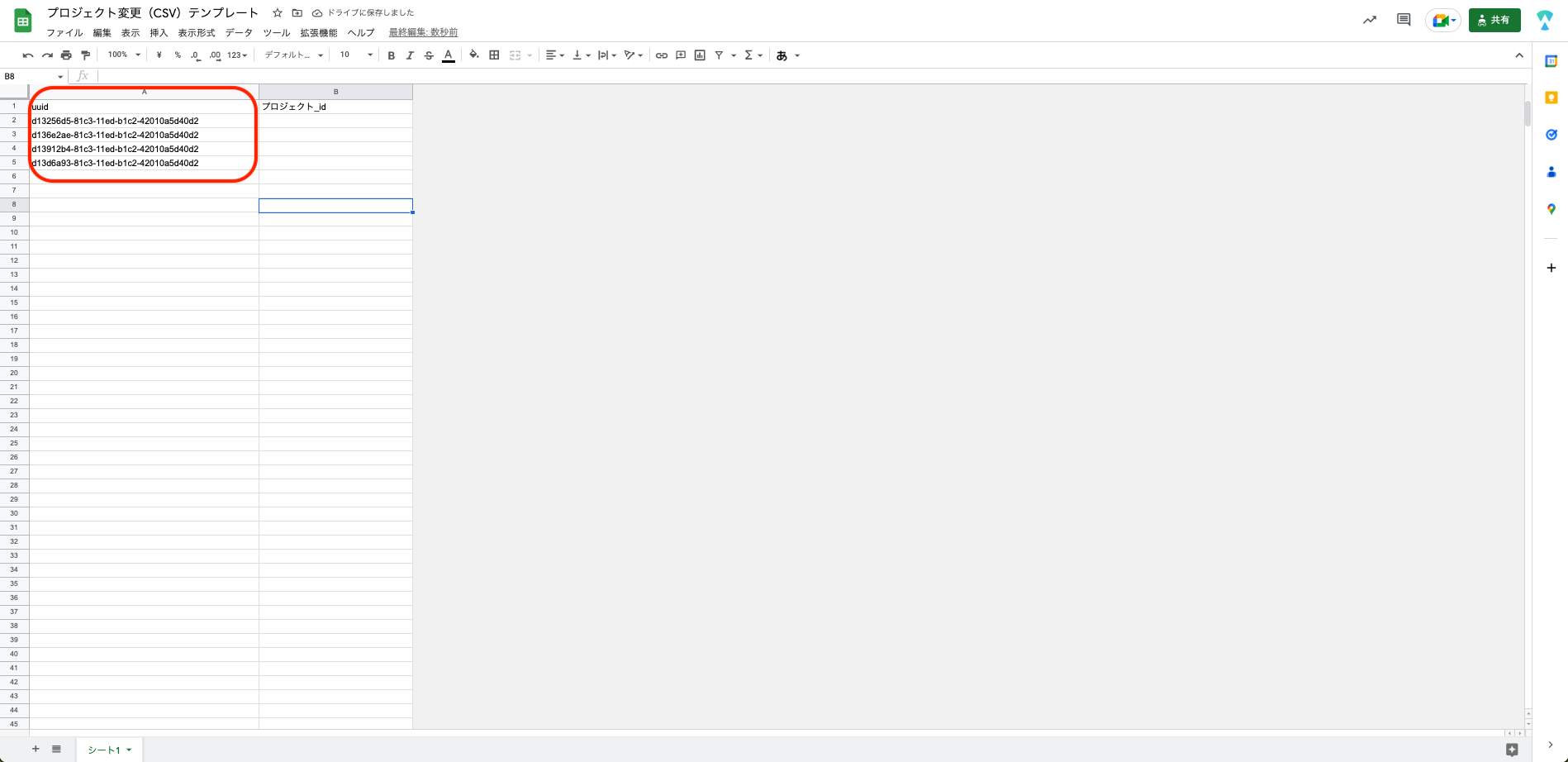Open the comment history speech bubble
The width and height of the screenshot is (1568, 762).
[1403, 20]
